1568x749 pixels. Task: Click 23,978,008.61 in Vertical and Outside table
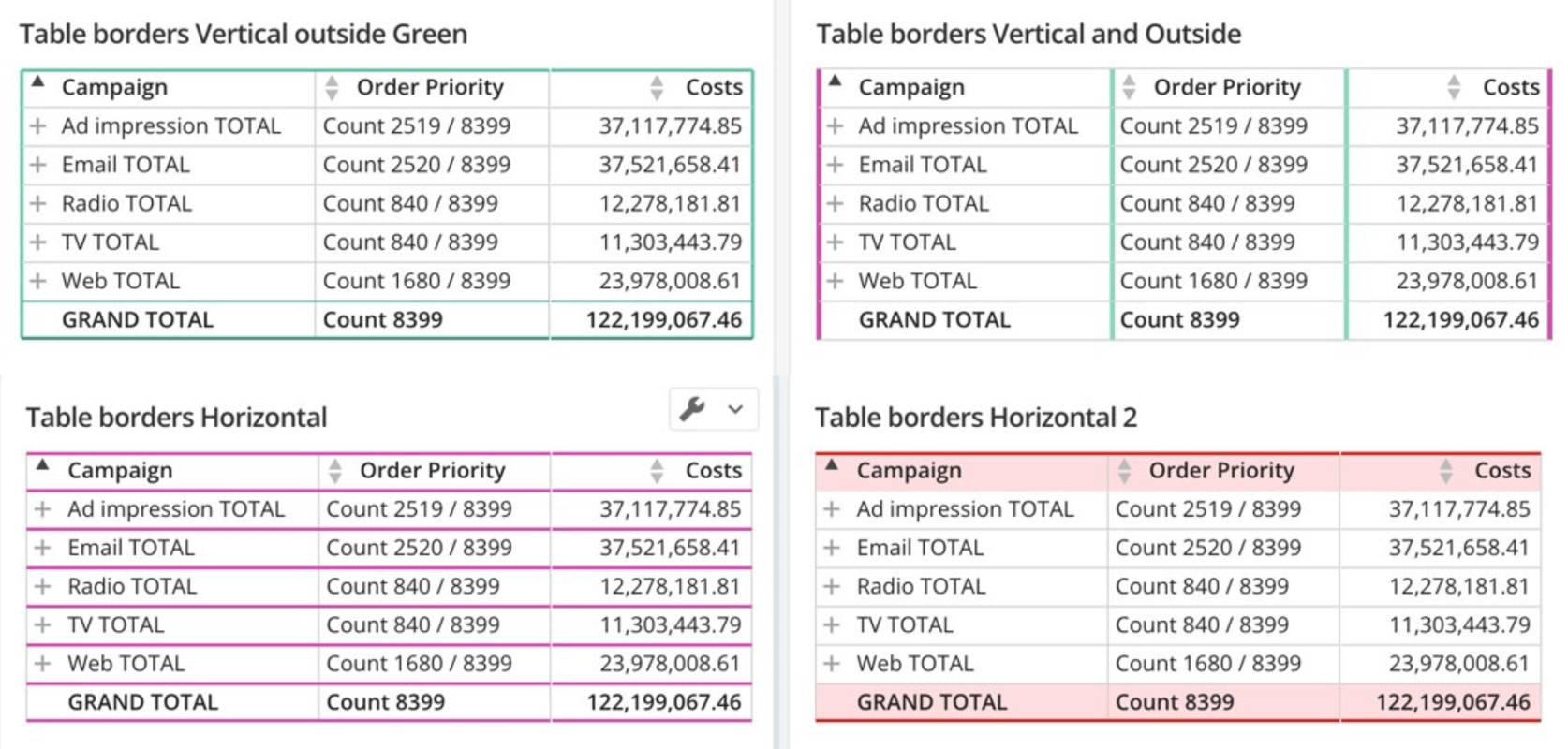(x=1467, y=282)
